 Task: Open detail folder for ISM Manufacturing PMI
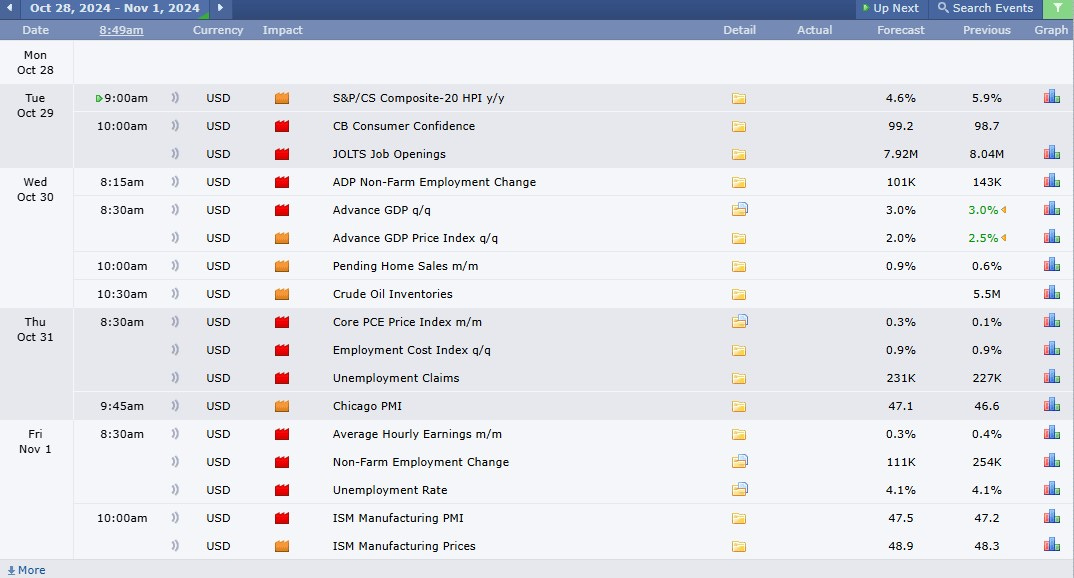coord(738,518)
